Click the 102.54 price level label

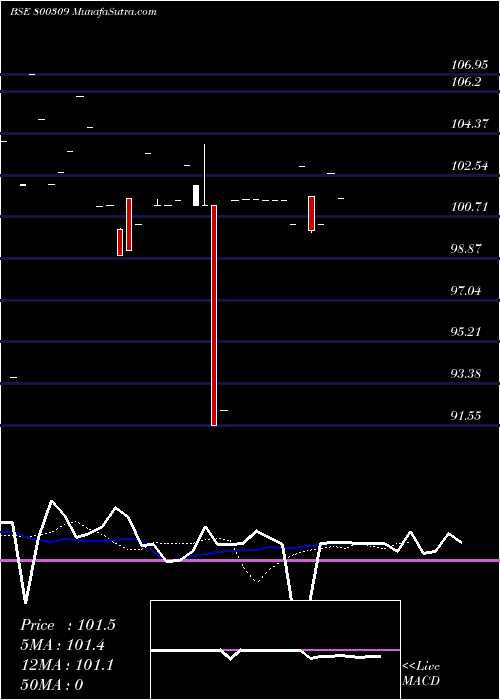[x=470, y=166]
